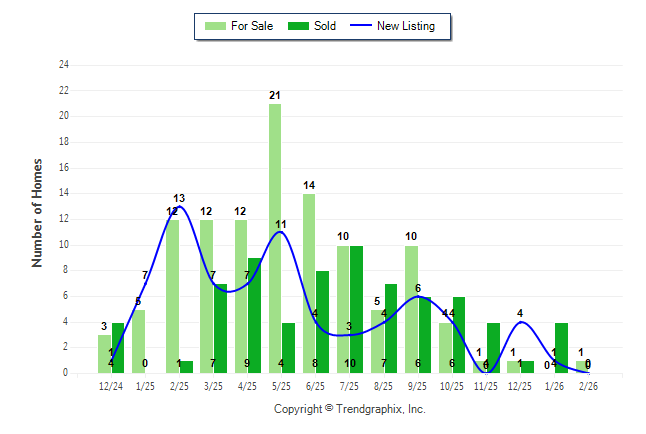Click the light green For Sale legend swatch
The width and height of the screenshot is (646, 434).
[x=214, y=26]
